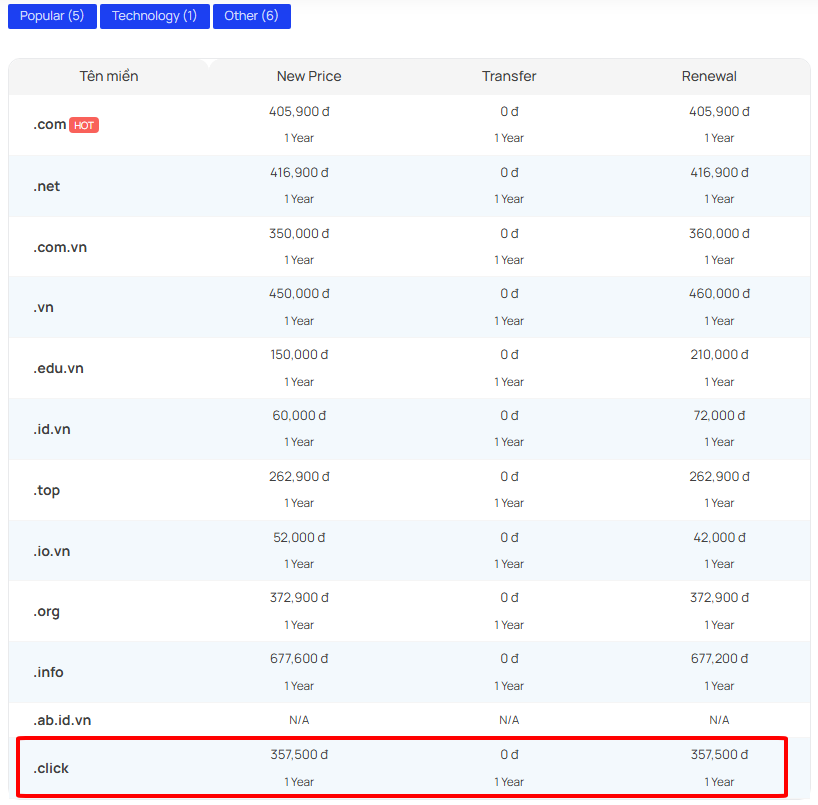This screenshot has width=818, height=805.
Task: Click the .click transfer price 0 đ
Action: point(509,755)
